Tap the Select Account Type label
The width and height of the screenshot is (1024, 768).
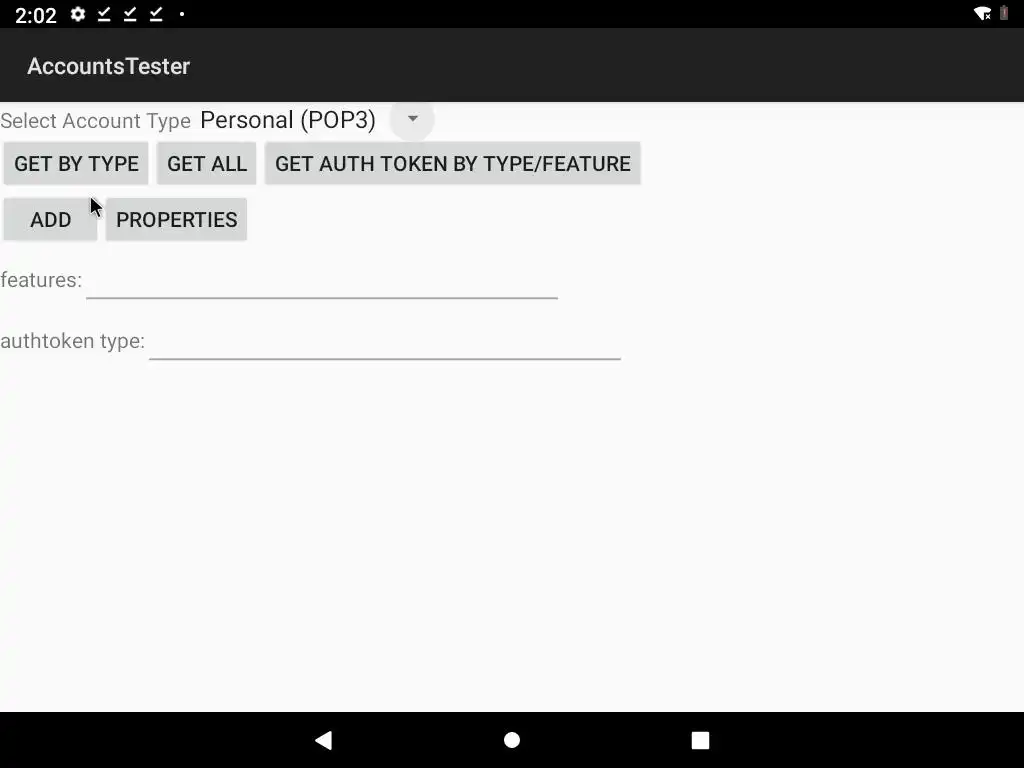95,121
